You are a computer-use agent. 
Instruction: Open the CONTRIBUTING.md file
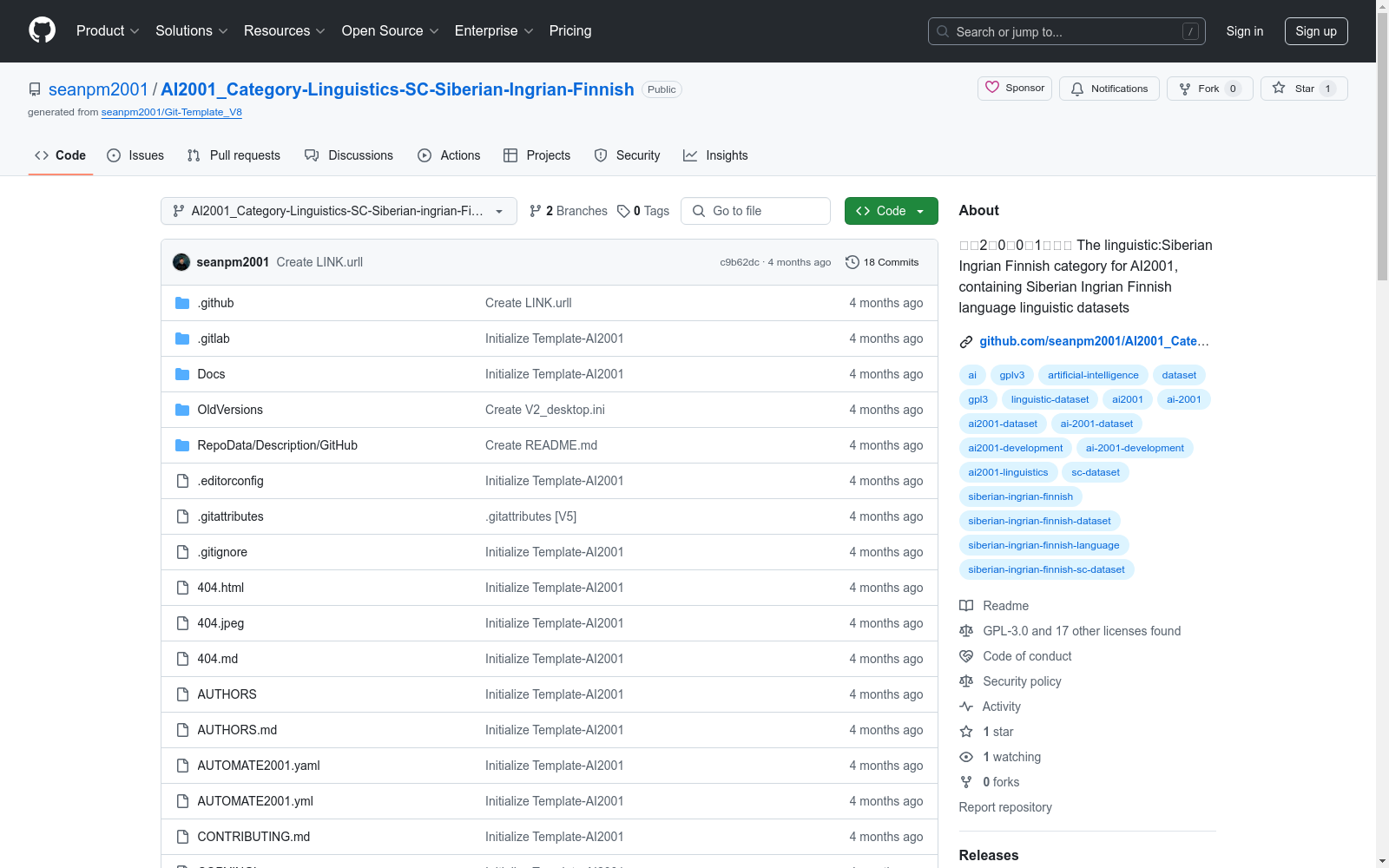pyautogui.click(x=253, y=837)
